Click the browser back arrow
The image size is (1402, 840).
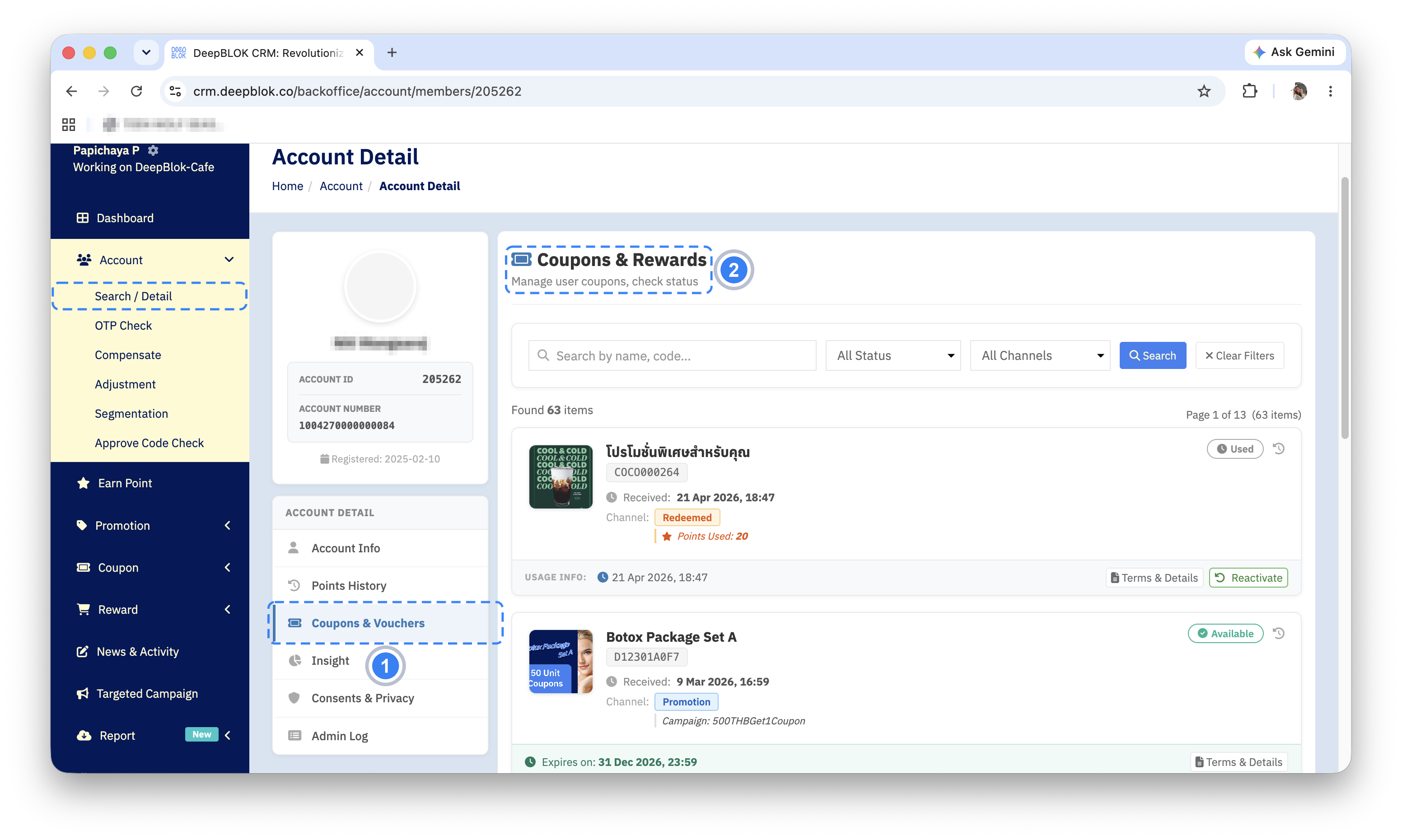click(71, 91)
